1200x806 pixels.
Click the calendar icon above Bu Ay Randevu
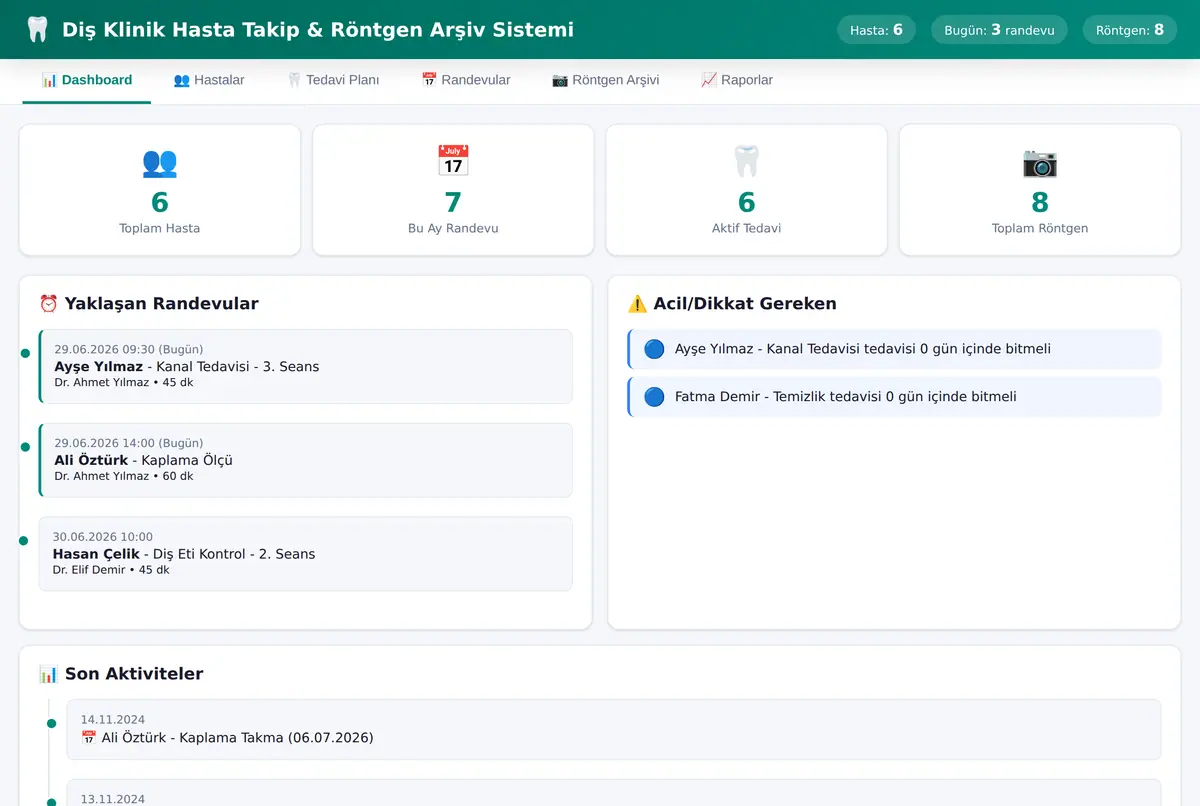[x=453, y=162]
